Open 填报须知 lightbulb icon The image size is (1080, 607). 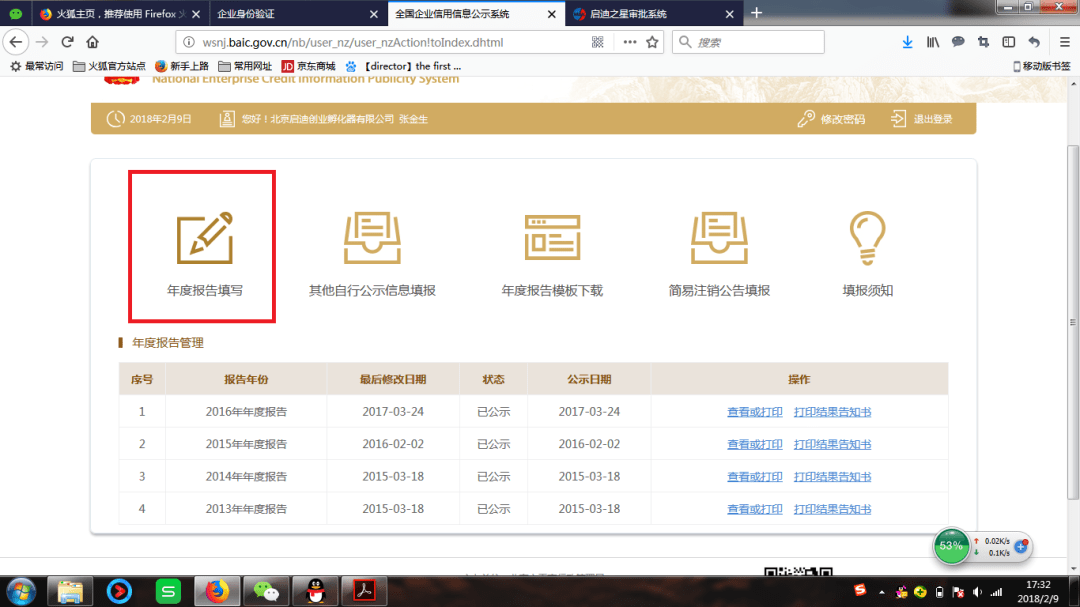[868, 237]
